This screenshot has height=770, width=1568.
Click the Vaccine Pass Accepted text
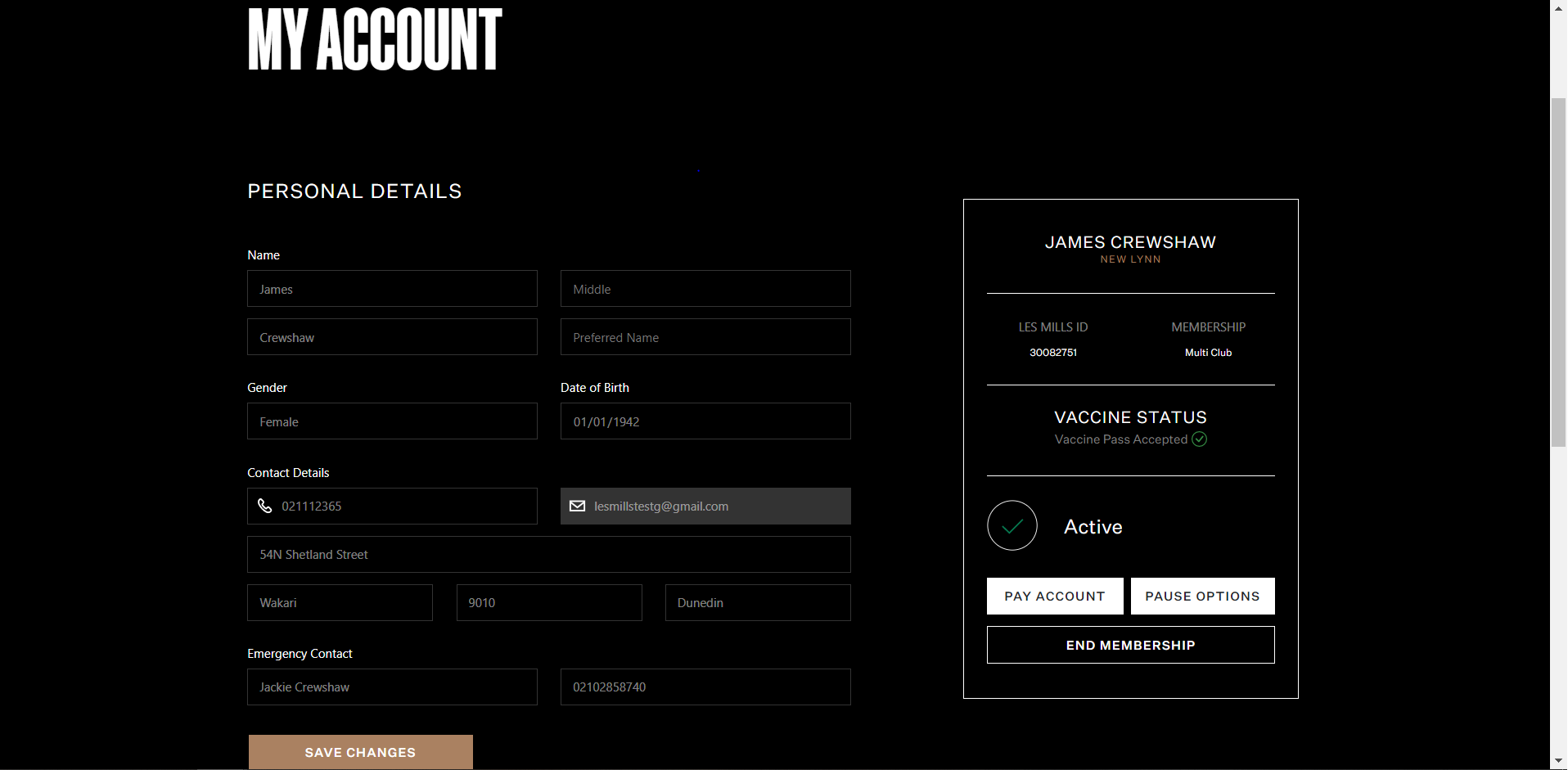point(1120,439)
